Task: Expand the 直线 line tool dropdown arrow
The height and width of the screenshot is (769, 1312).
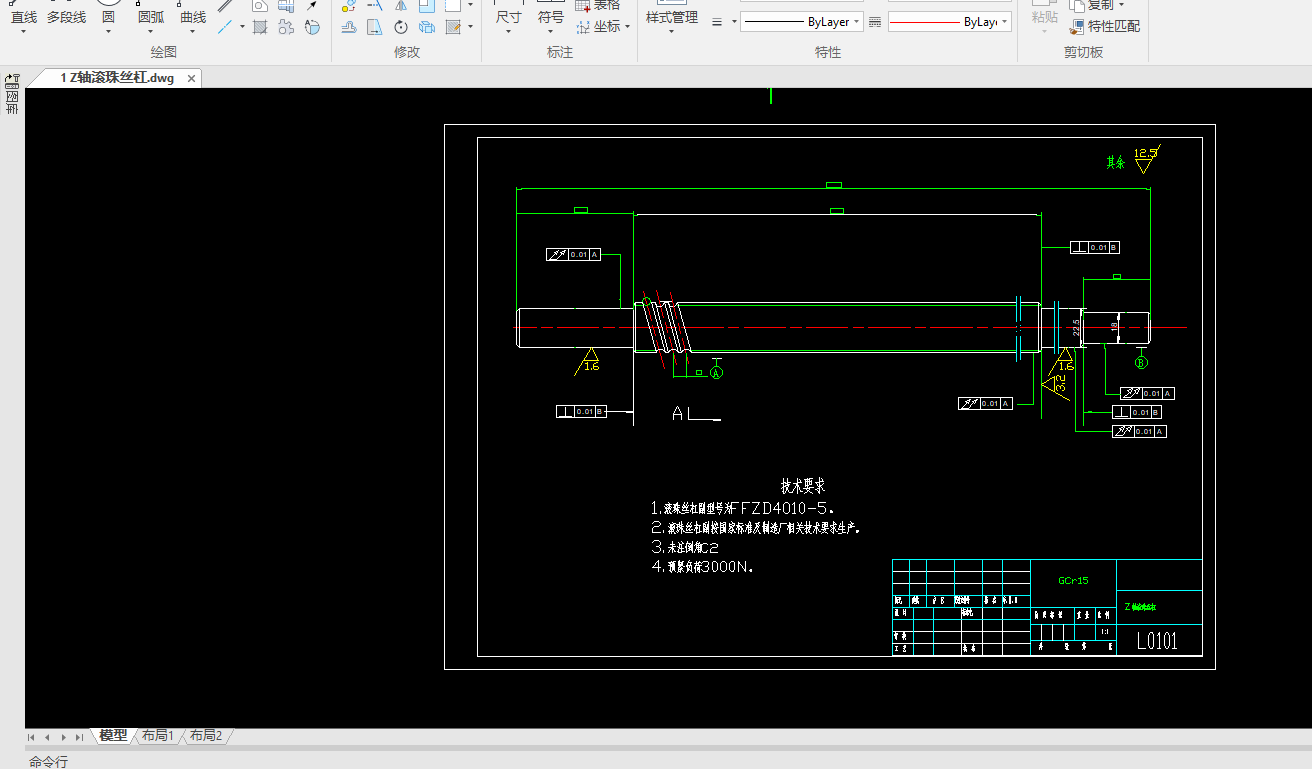Action: pos(24,33)
